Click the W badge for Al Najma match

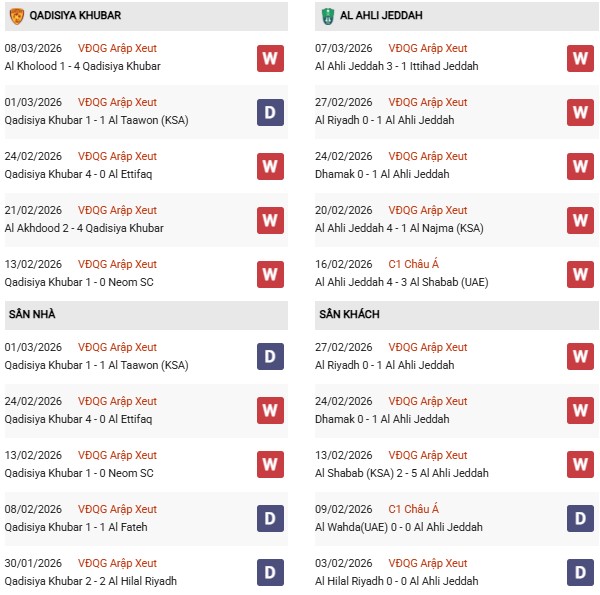[x=581, y=220]
